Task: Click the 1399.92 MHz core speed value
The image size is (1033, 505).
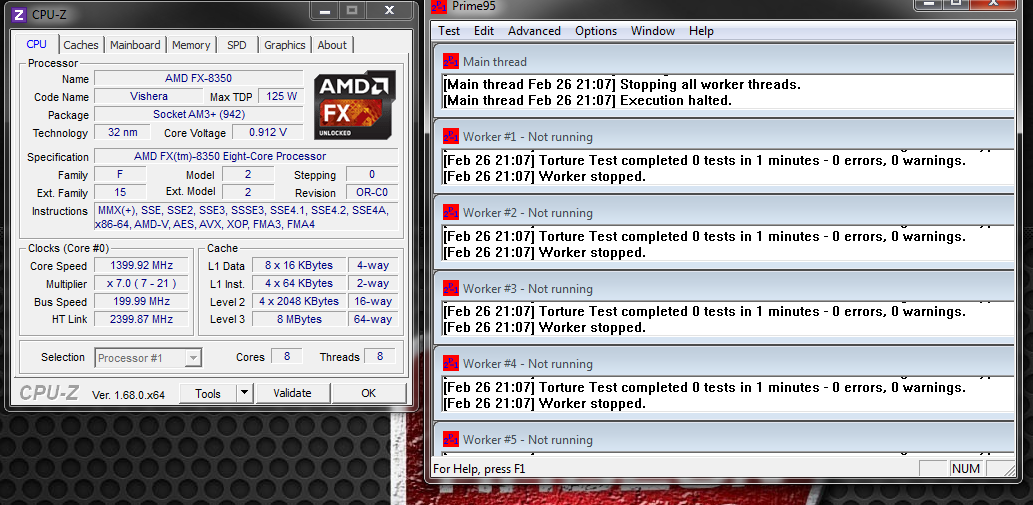Action: tap(142, 265)
